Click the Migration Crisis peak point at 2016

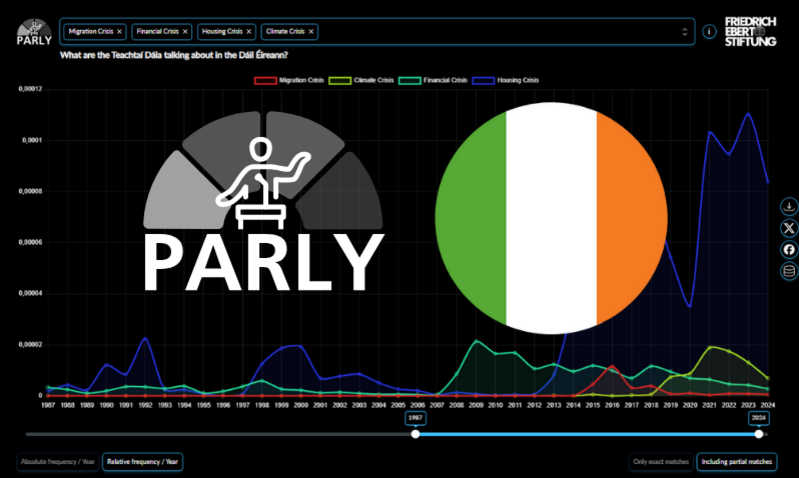612,366
